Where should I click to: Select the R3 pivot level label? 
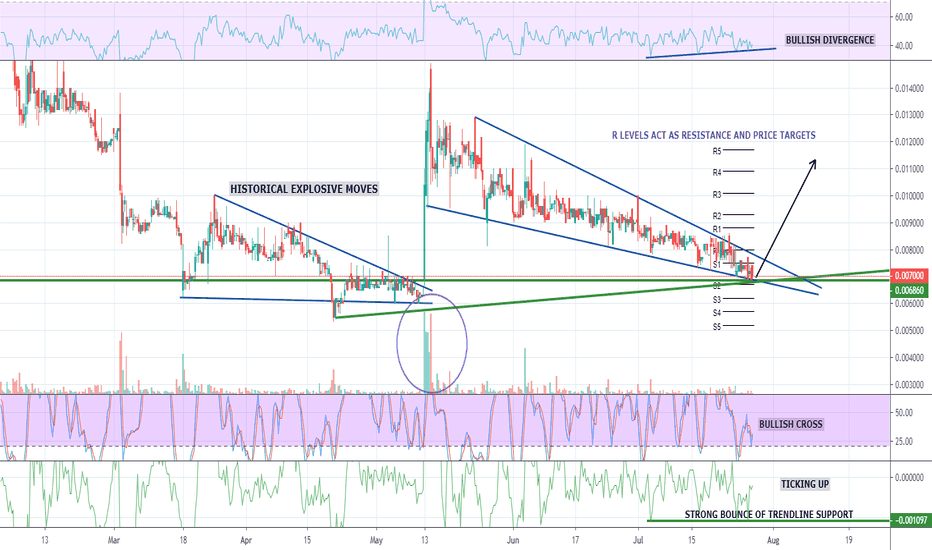717,194
